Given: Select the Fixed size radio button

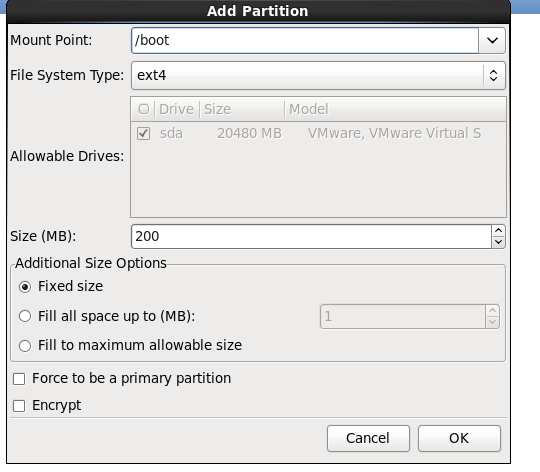Looking at the screenshot, I should (25, 287).
